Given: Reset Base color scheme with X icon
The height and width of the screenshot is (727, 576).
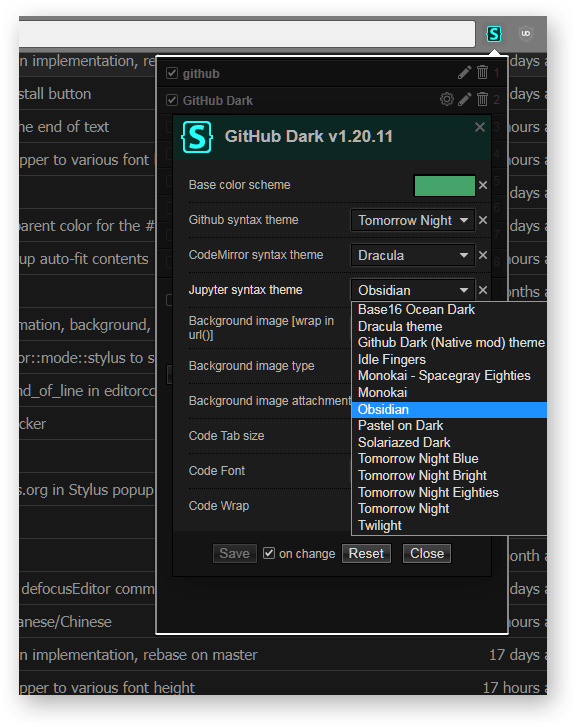Looking at the screenshot, I should pos(483,185).
